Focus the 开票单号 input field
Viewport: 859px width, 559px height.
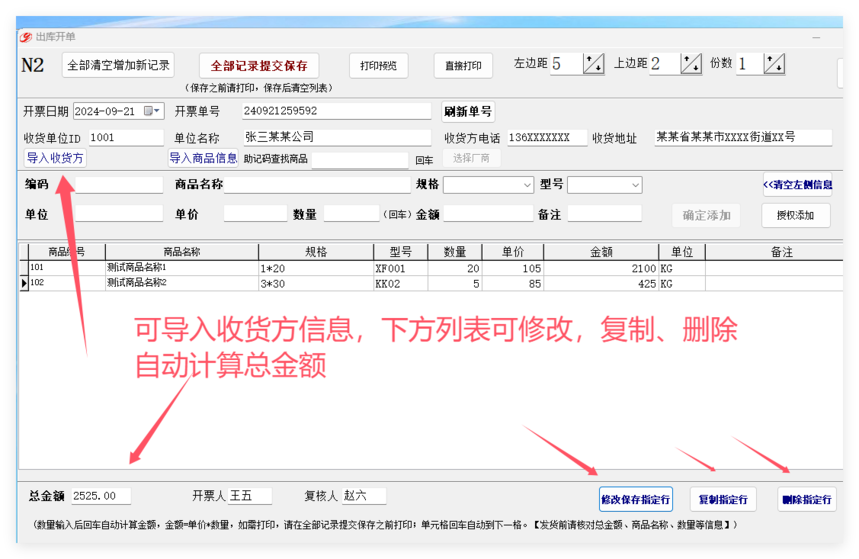[336, 111]
